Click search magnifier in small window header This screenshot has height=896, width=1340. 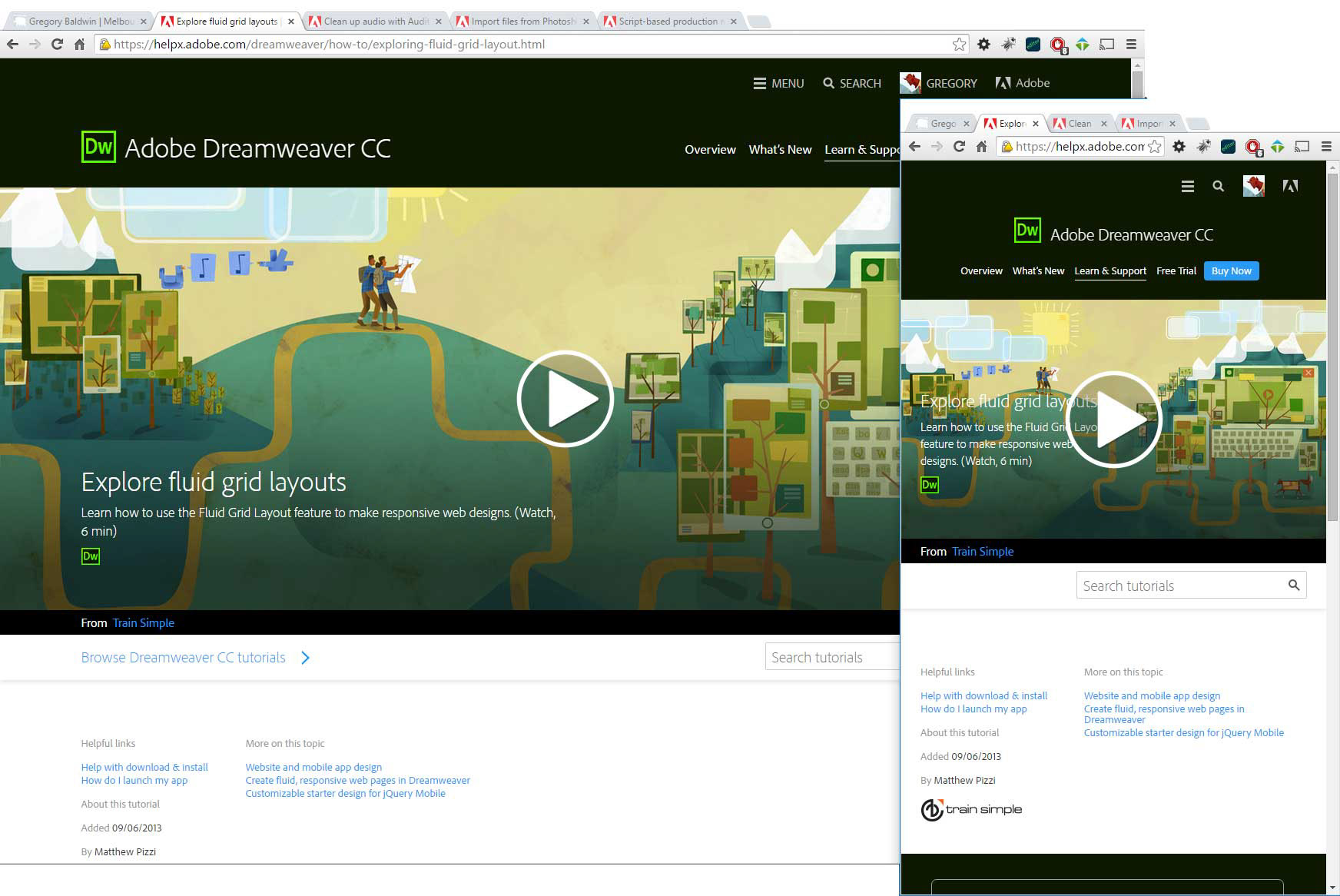pos(1218,186)
